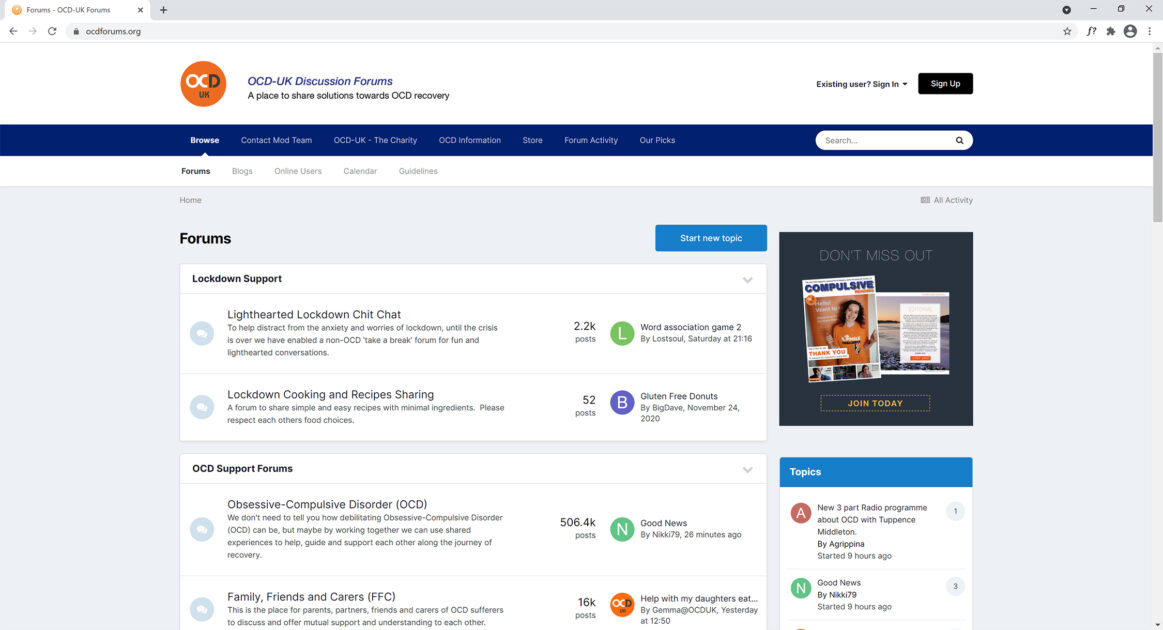Start a new topic
The image size is (1163, 630).
pos(711,238)
